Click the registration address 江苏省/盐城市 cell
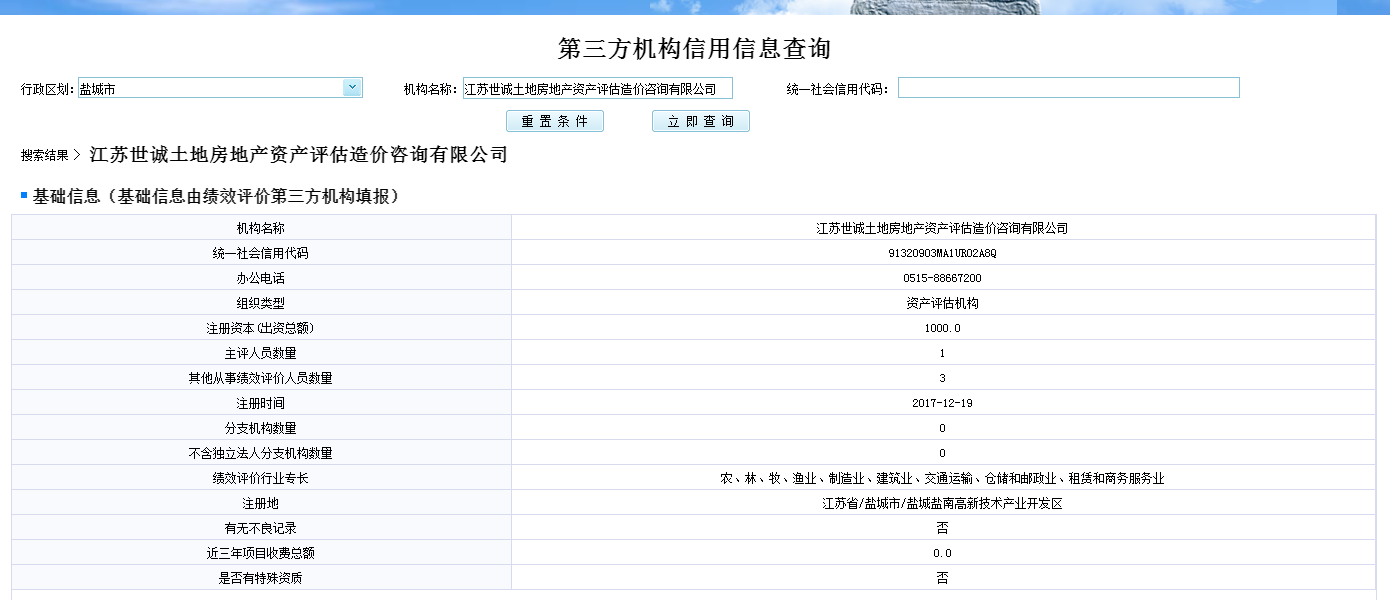1390x600 pixels. coord(942,503)
